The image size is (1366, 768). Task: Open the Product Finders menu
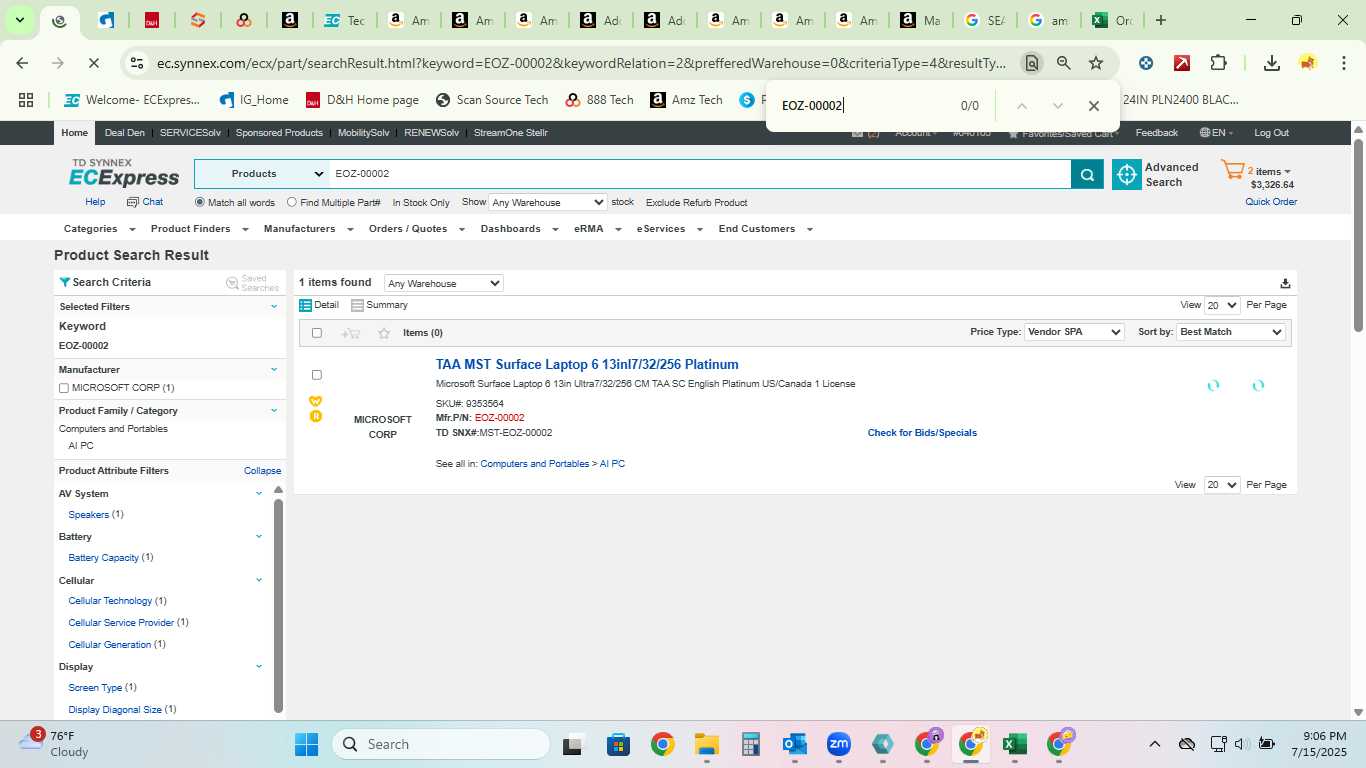[199, 229]
